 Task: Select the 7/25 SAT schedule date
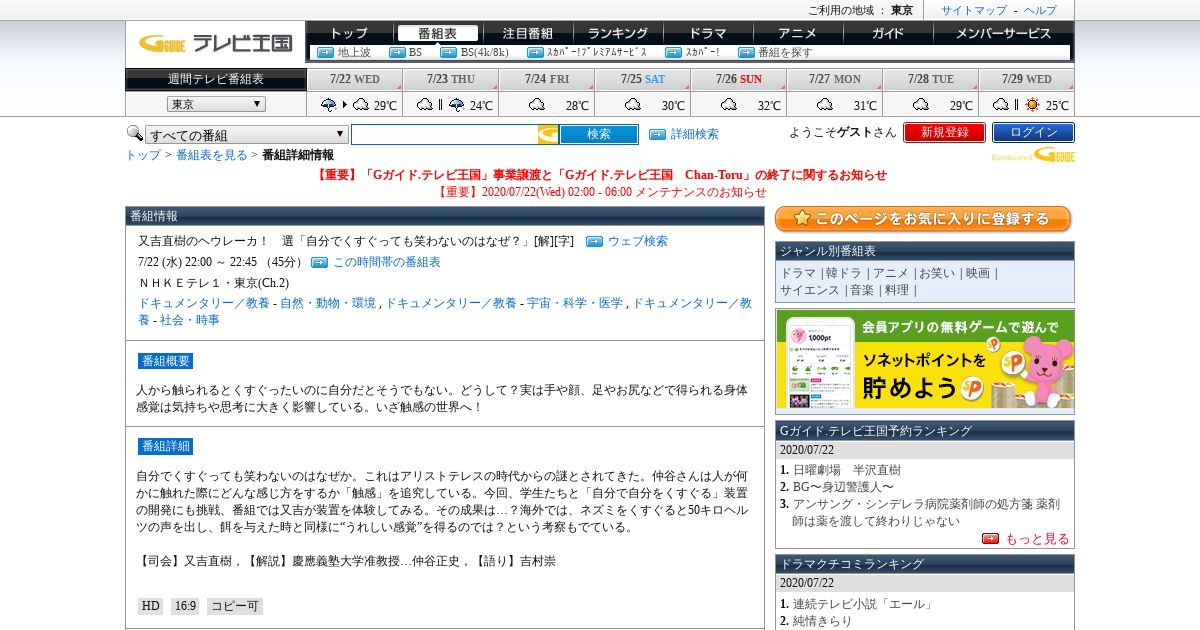(x=642, y=79)
